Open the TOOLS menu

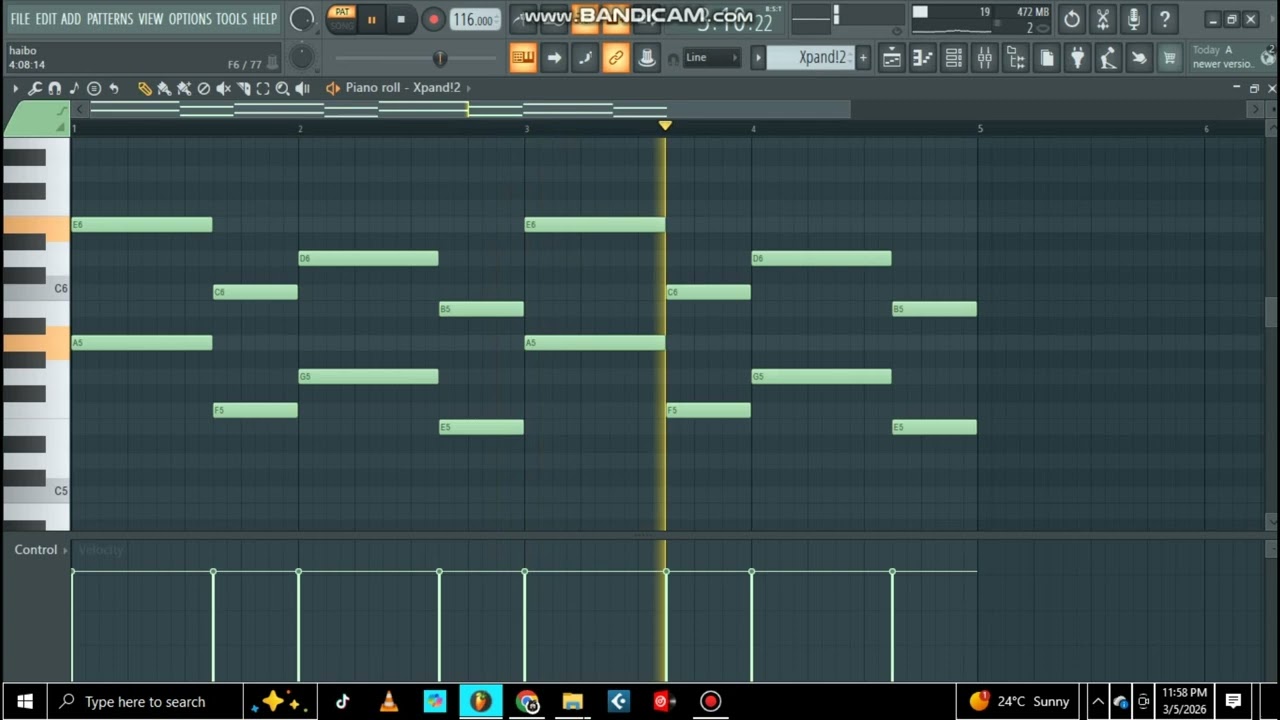pos(232,19)
